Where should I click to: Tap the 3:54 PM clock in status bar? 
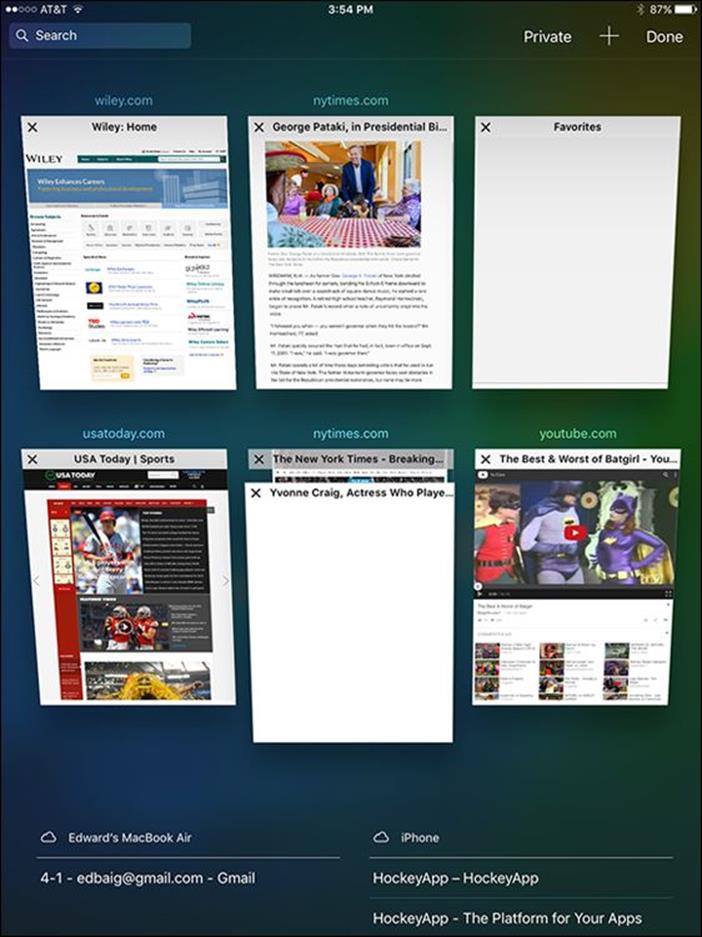pyautogui.click(x=351, y=9)
